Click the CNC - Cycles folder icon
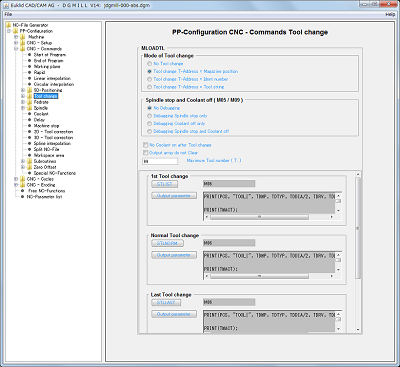Screen dimensions: 400x367 [23, 179]
